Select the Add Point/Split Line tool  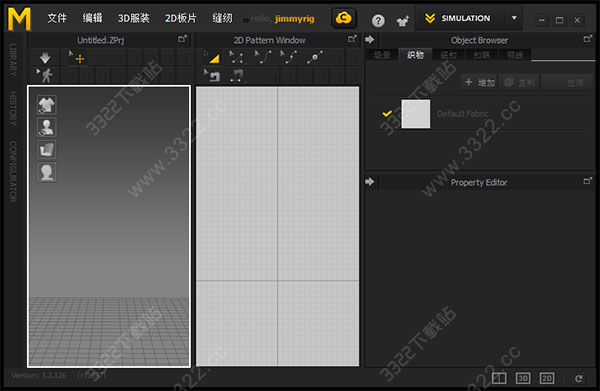coord(315,57)
